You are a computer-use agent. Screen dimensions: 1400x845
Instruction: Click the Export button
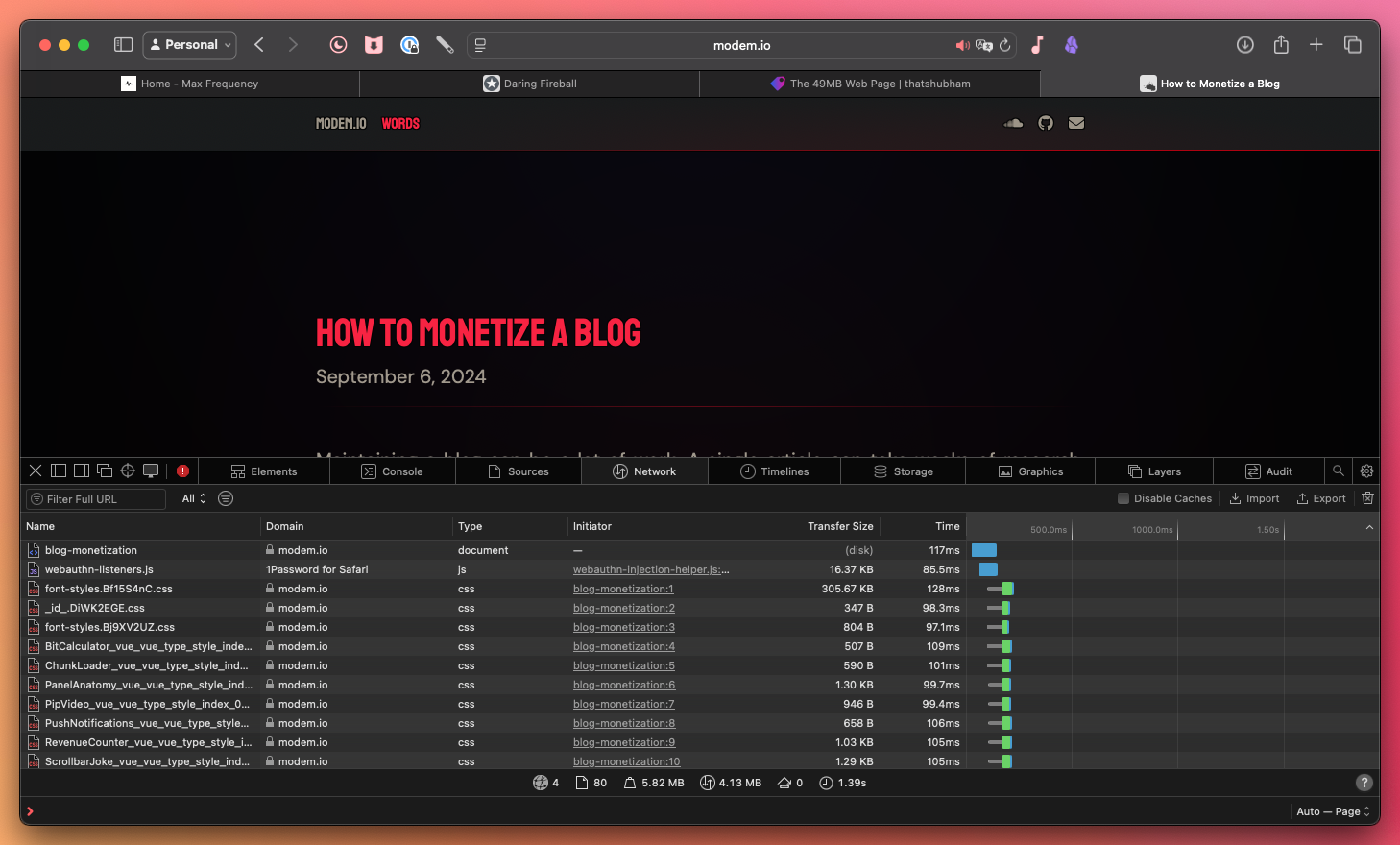[1321, 498]
